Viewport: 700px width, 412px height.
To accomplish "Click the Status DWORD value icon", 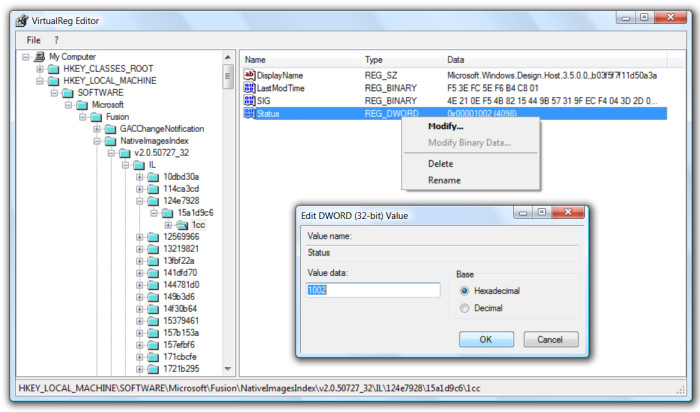I will [250, 114].
